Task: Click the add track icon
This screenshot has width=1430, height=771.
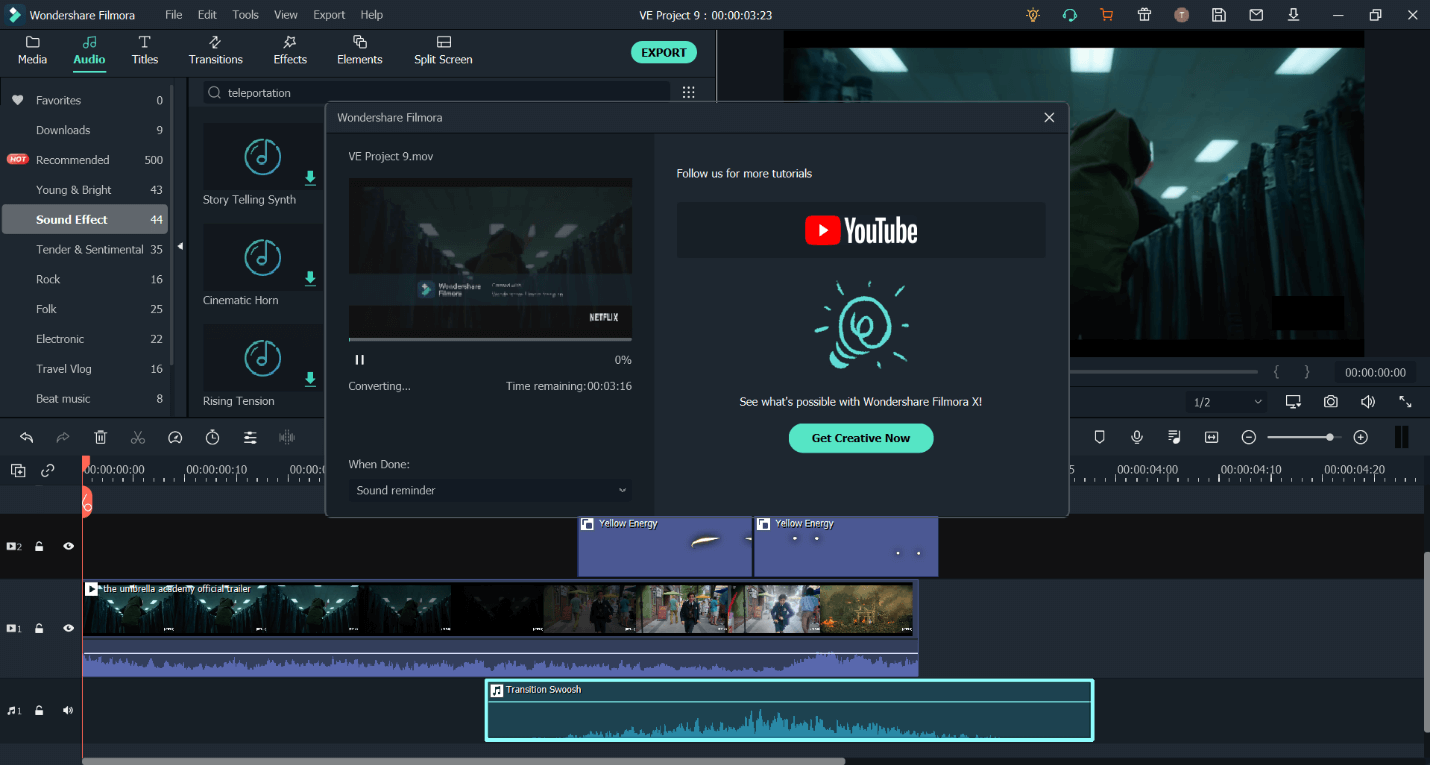Action: coord(18,470)
